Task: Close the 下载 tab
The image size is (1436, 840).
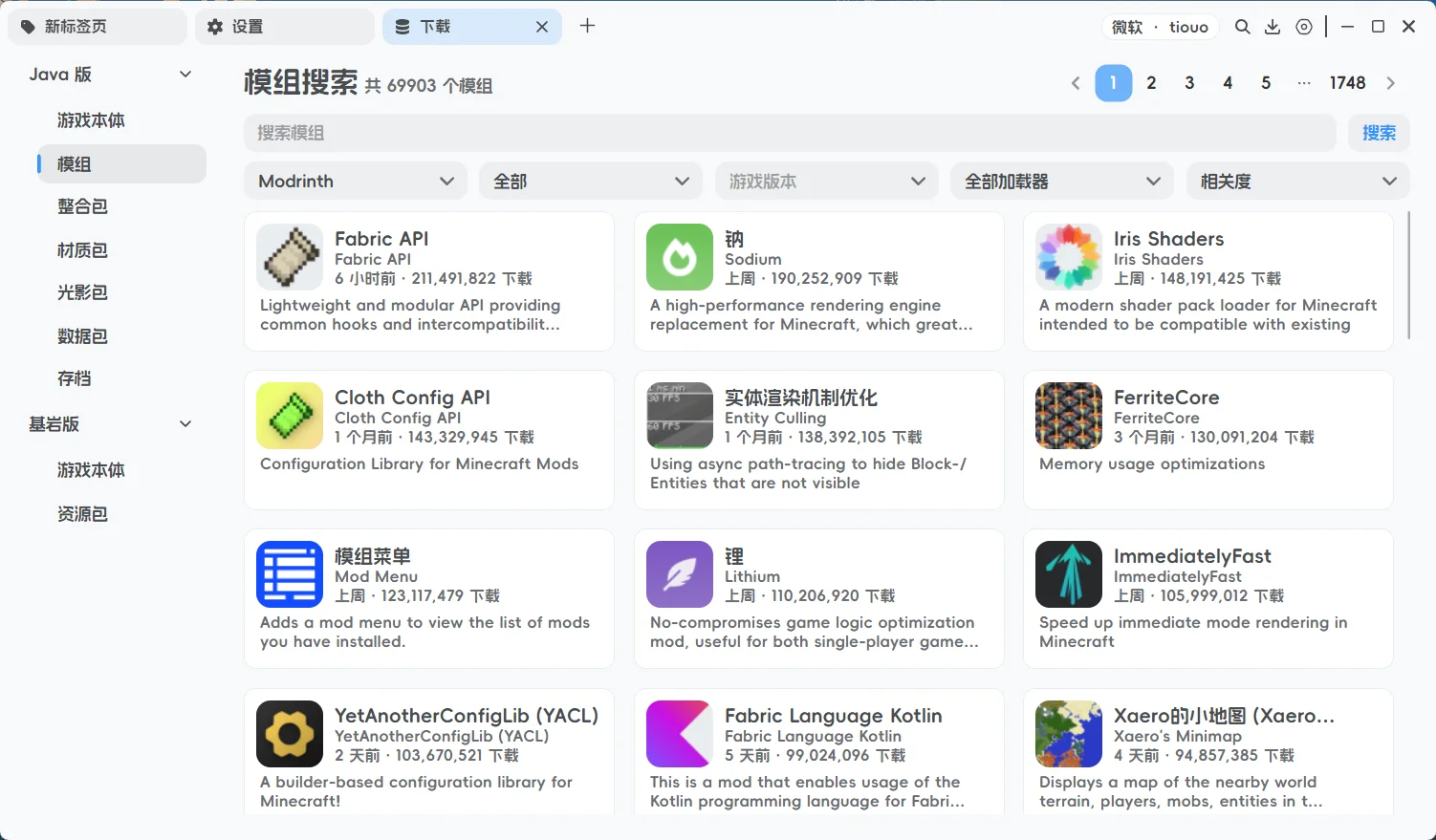Action: tap(542, 27)
